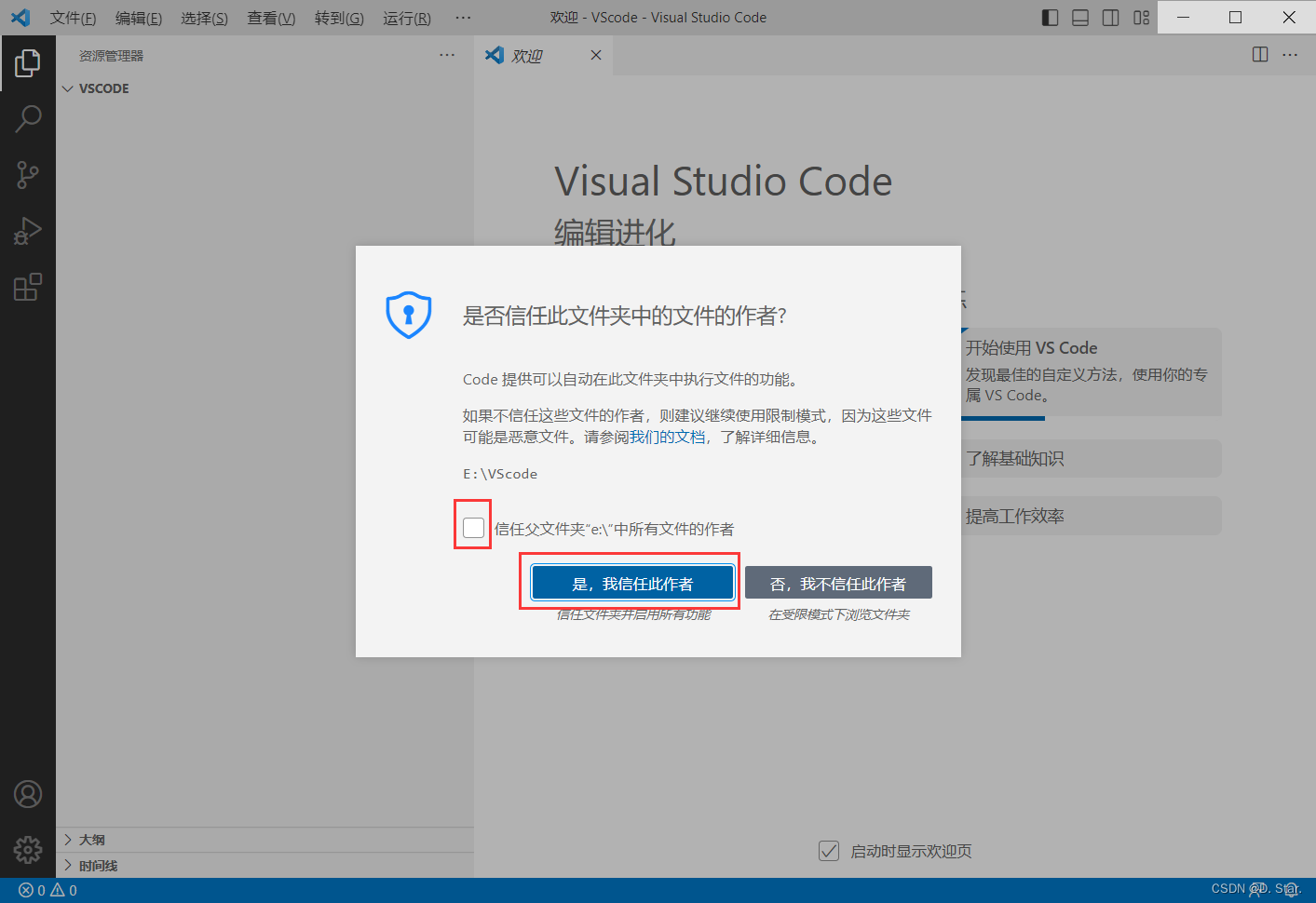Open the 运行(R) menu
The image size is (1316, 903).
(x=407, y=18)
